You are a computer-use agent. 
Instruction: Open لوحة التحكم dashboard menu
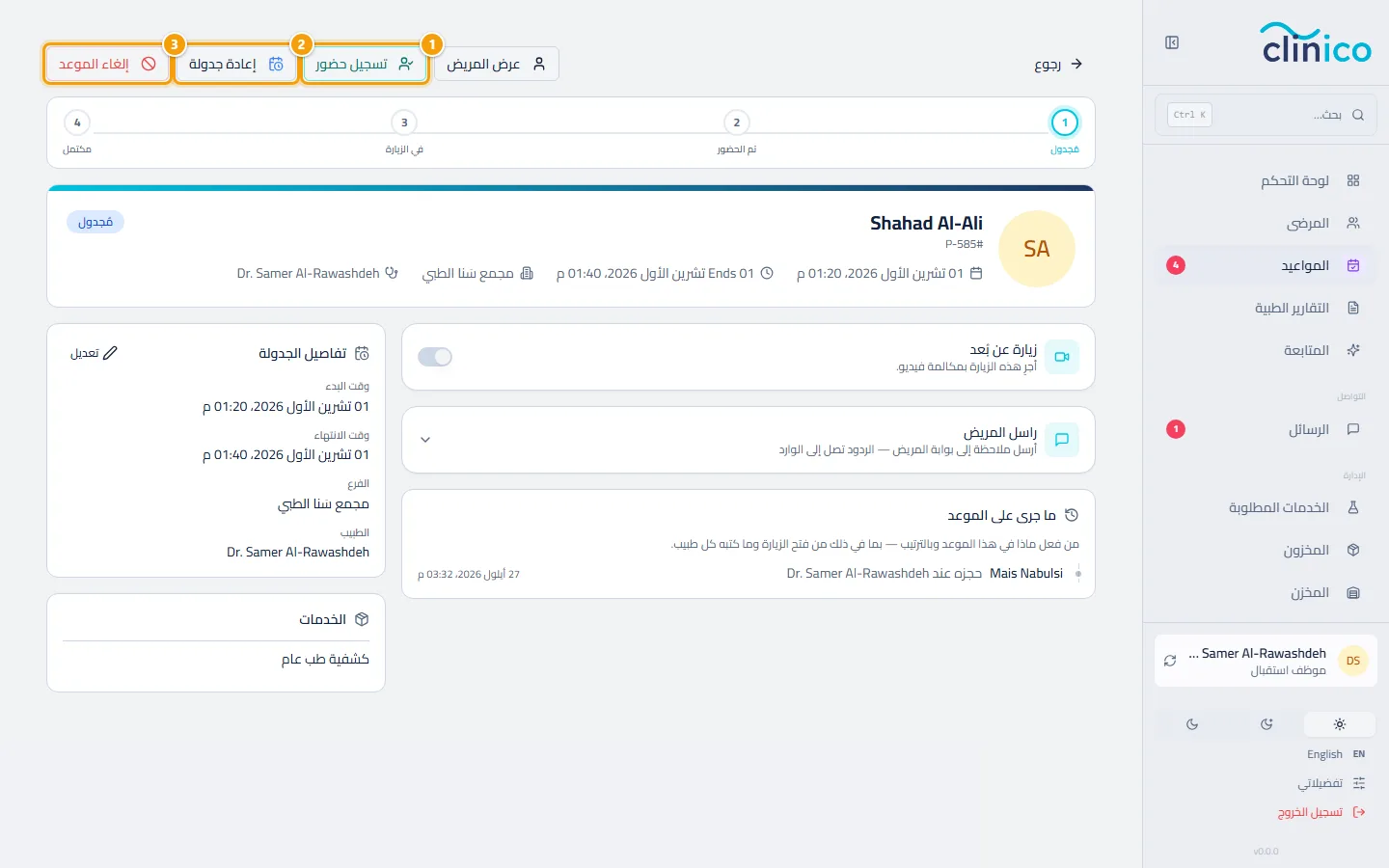tap(1266, 180)
